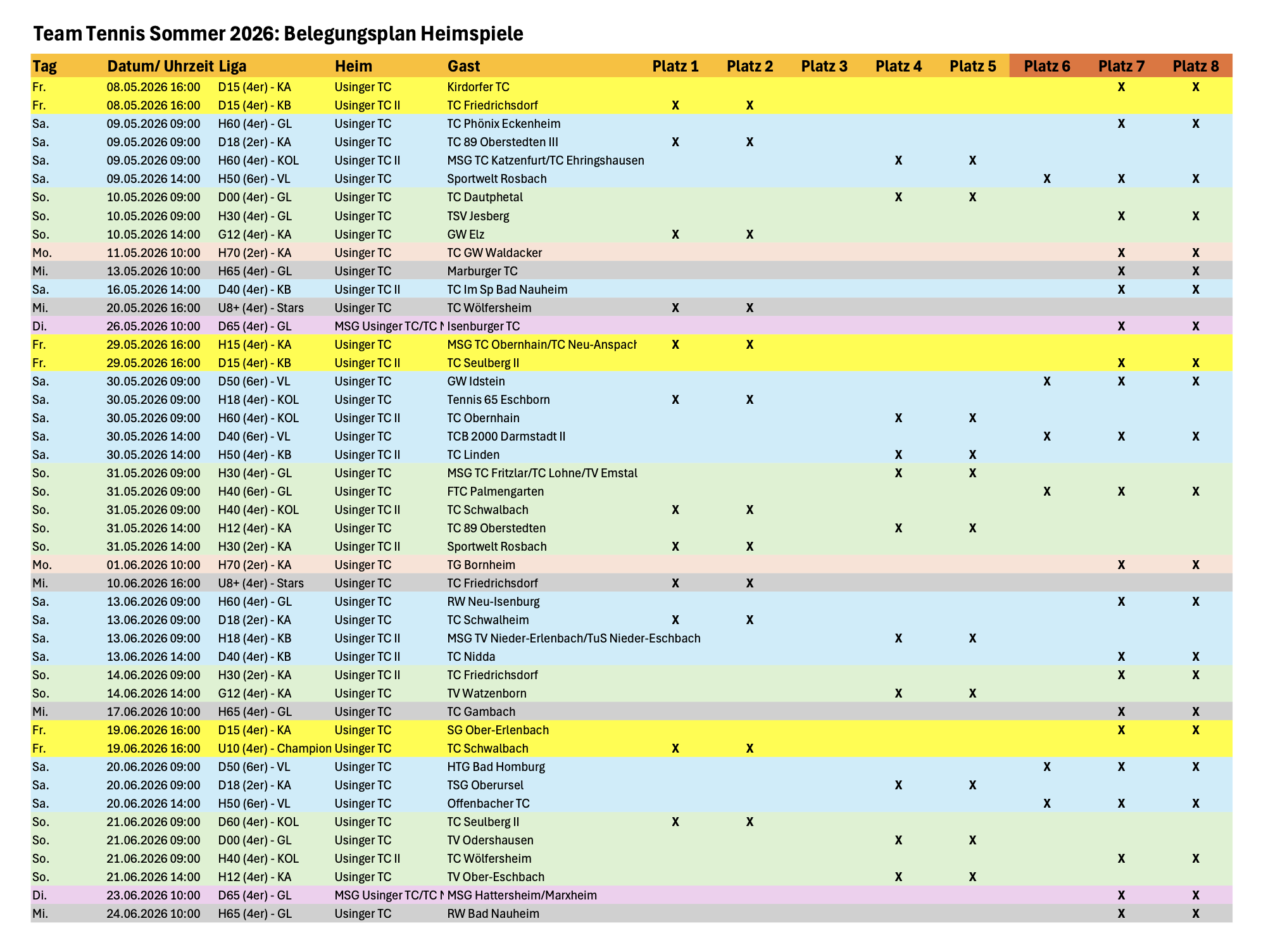Select guest cell 'TV Odershausen'

click(x=491, y=840)
